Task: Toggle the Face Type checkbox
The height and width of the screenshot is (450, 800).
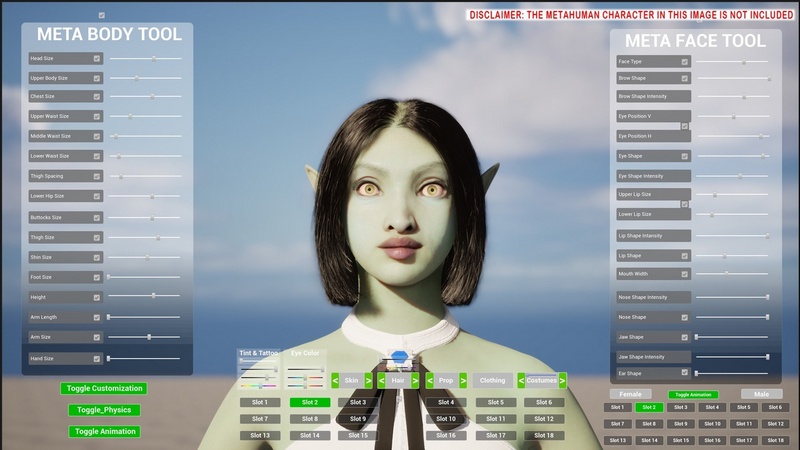Action: 685,62
